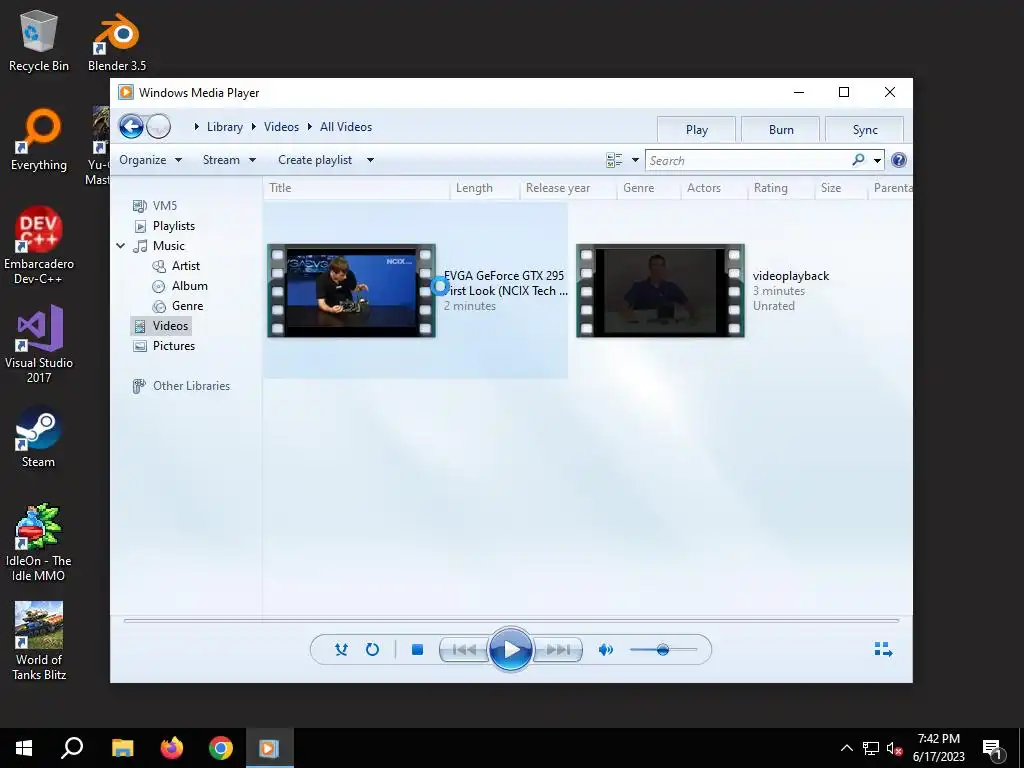This screenshot has width=1024, height=768.
Task: Click the greyed Forward navigation arrow
Action: pos(159,127)
